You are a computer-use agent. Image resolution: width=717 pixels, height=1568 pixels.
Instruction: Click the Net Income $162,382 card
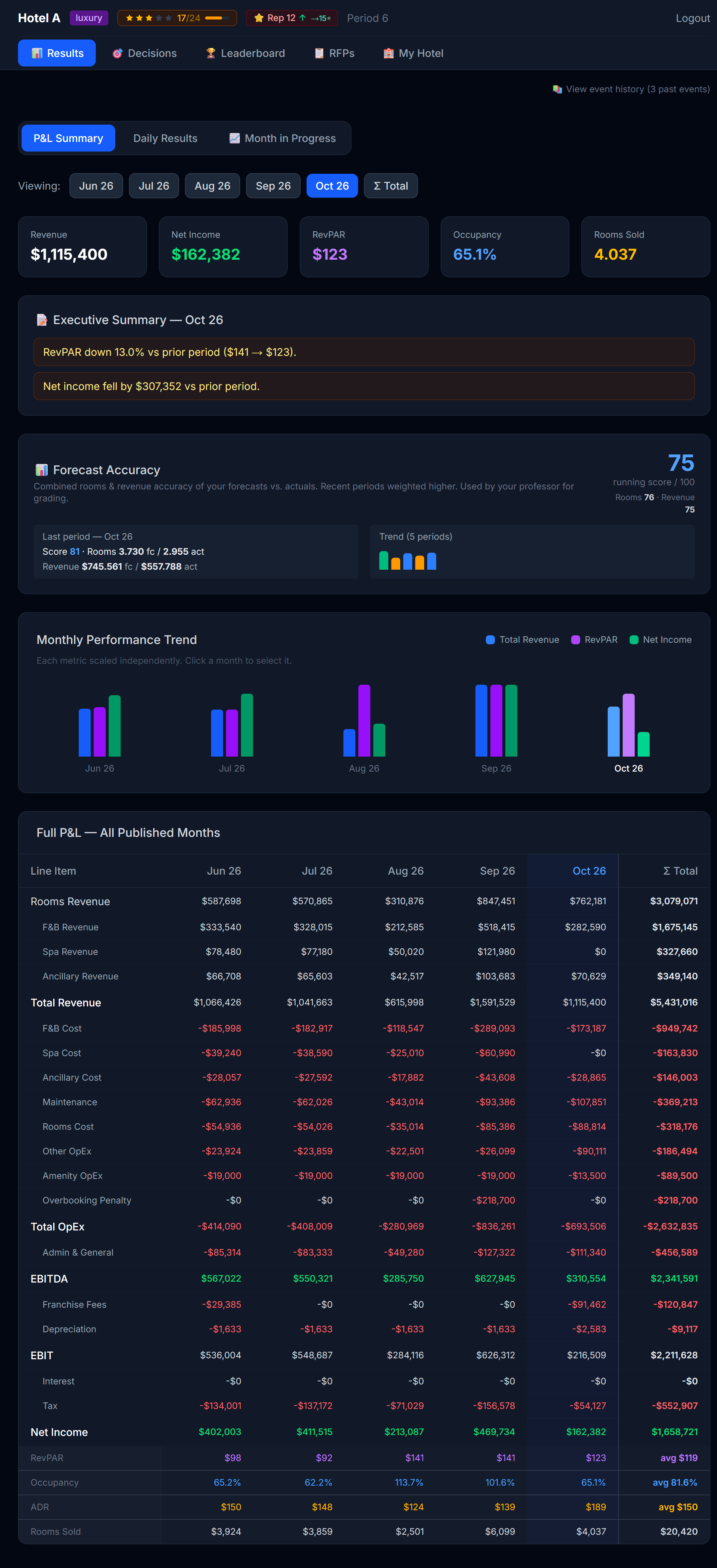pos(223,247)
